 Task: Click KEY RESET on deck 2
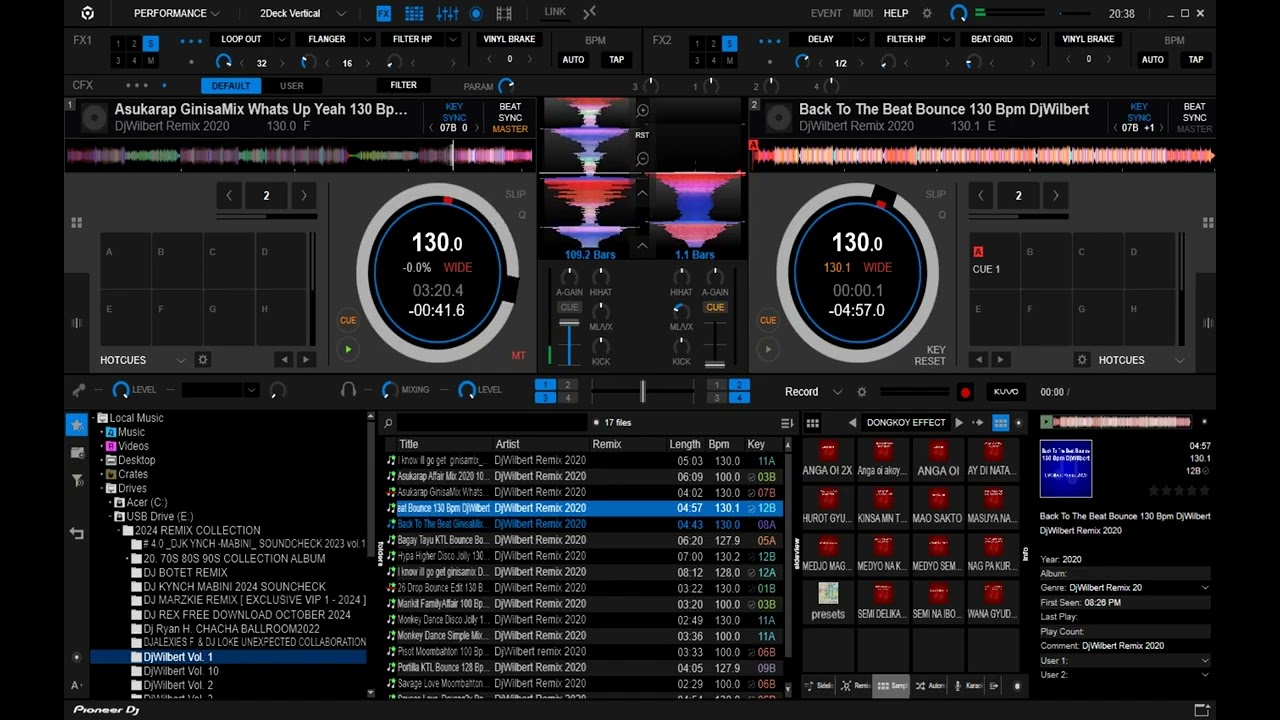[x=929, y=355]
